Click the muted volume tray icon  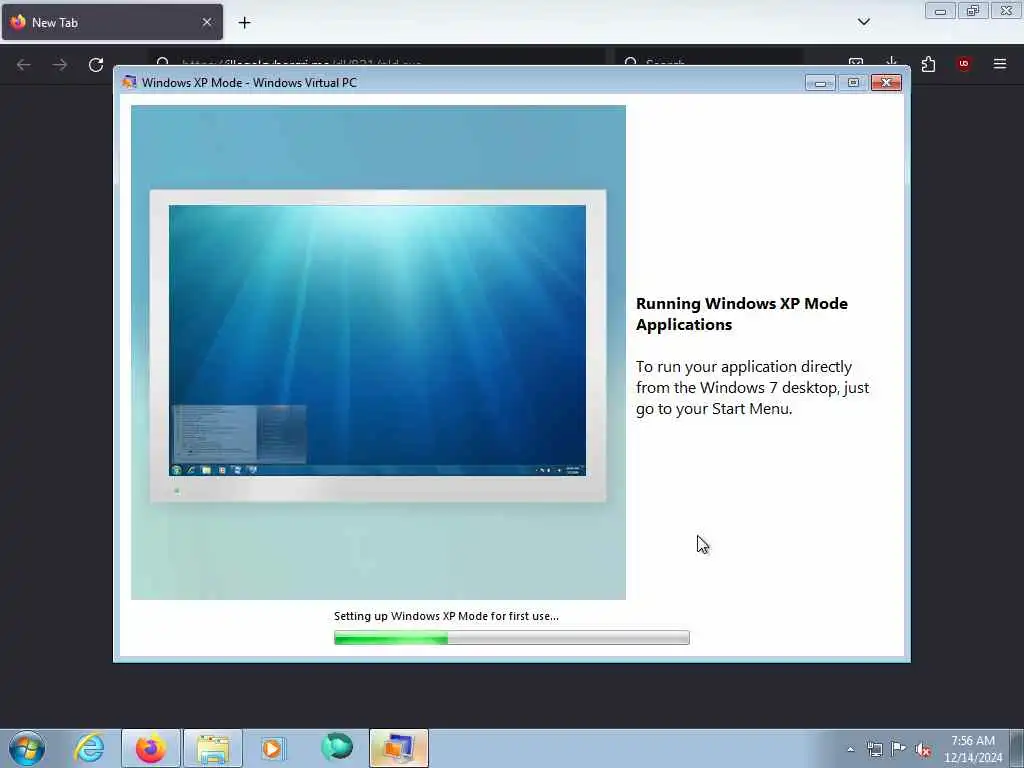(923, 749)
